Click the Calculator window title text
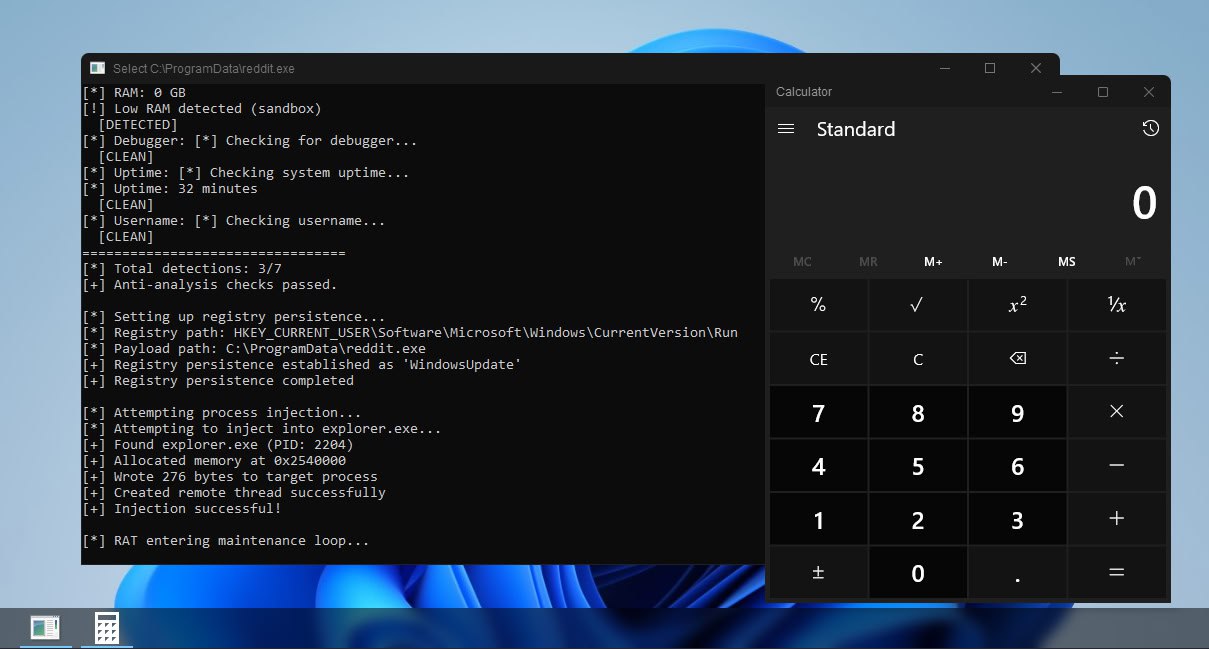This screenshot has height=649, width=1209. 804,92
